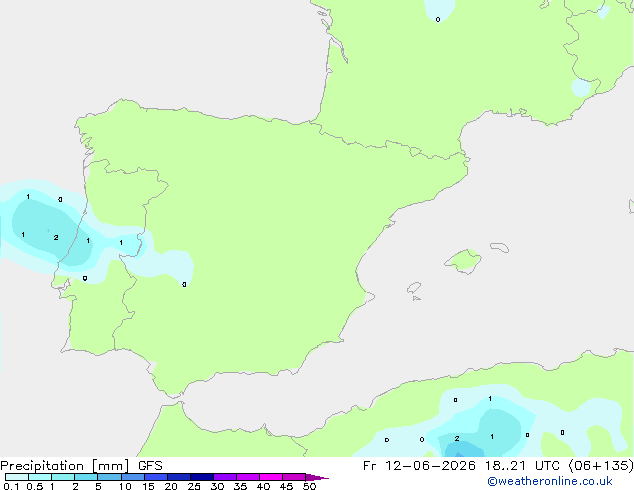This screenshot has height=490, width=634.
Task: Click the '30' legend label
Action: click(x=217, y=486)
